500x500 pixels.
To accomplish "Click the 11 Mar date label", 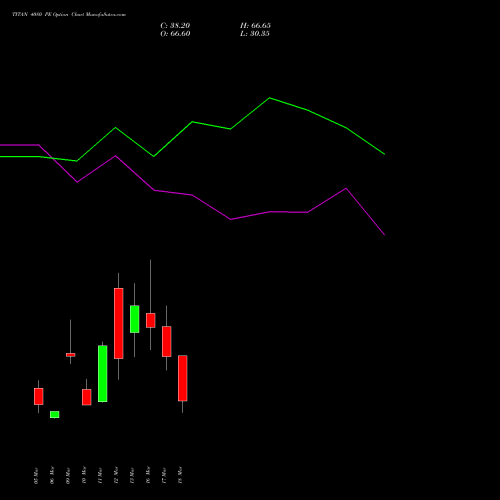I will tap(100, 476).
